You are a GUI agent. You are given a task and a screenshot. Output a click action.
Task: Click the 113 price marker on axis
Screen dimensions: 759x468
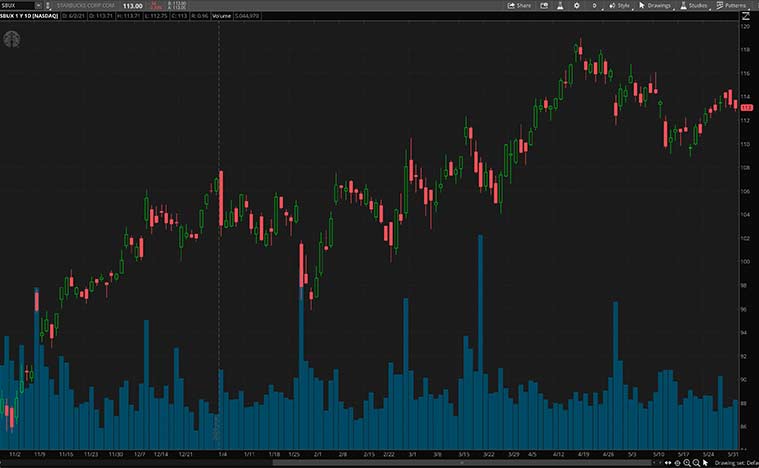[746, 105]
